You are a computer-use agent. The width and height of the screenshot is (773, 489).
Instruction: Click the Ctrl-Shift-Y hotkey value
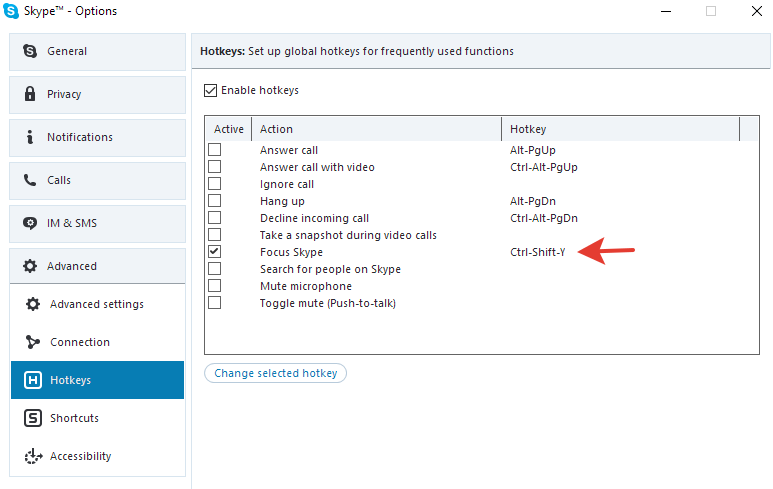[538, 252]
